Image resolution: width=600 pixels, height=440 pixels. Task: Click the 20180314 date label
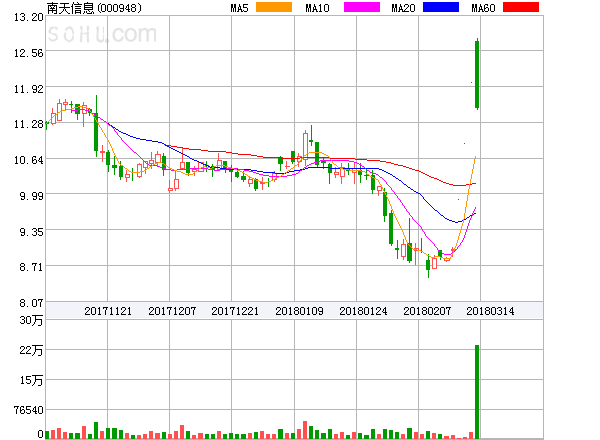pos(490,311)
